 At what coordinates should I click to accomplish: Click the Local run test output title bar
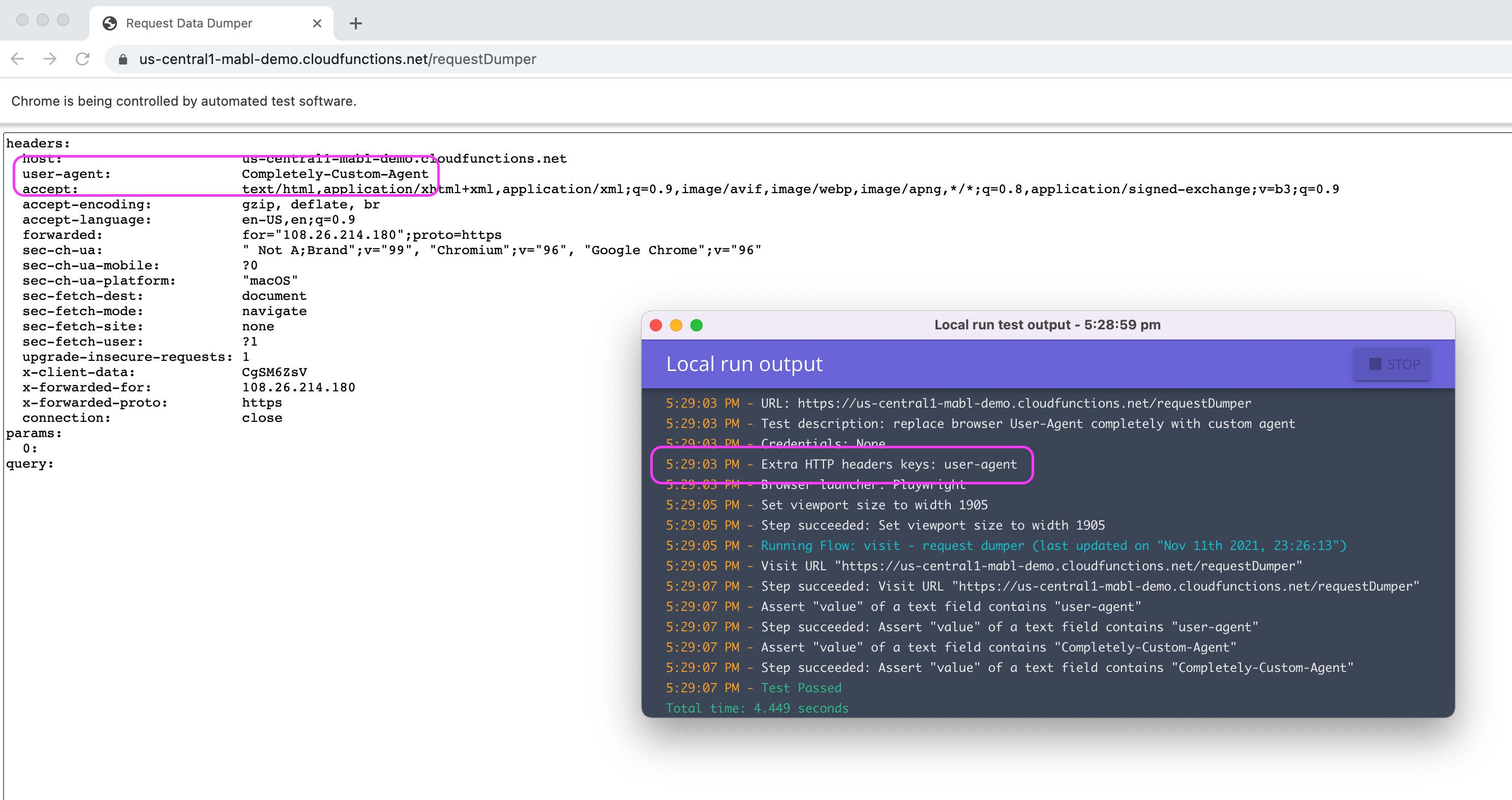point(1047,325)
